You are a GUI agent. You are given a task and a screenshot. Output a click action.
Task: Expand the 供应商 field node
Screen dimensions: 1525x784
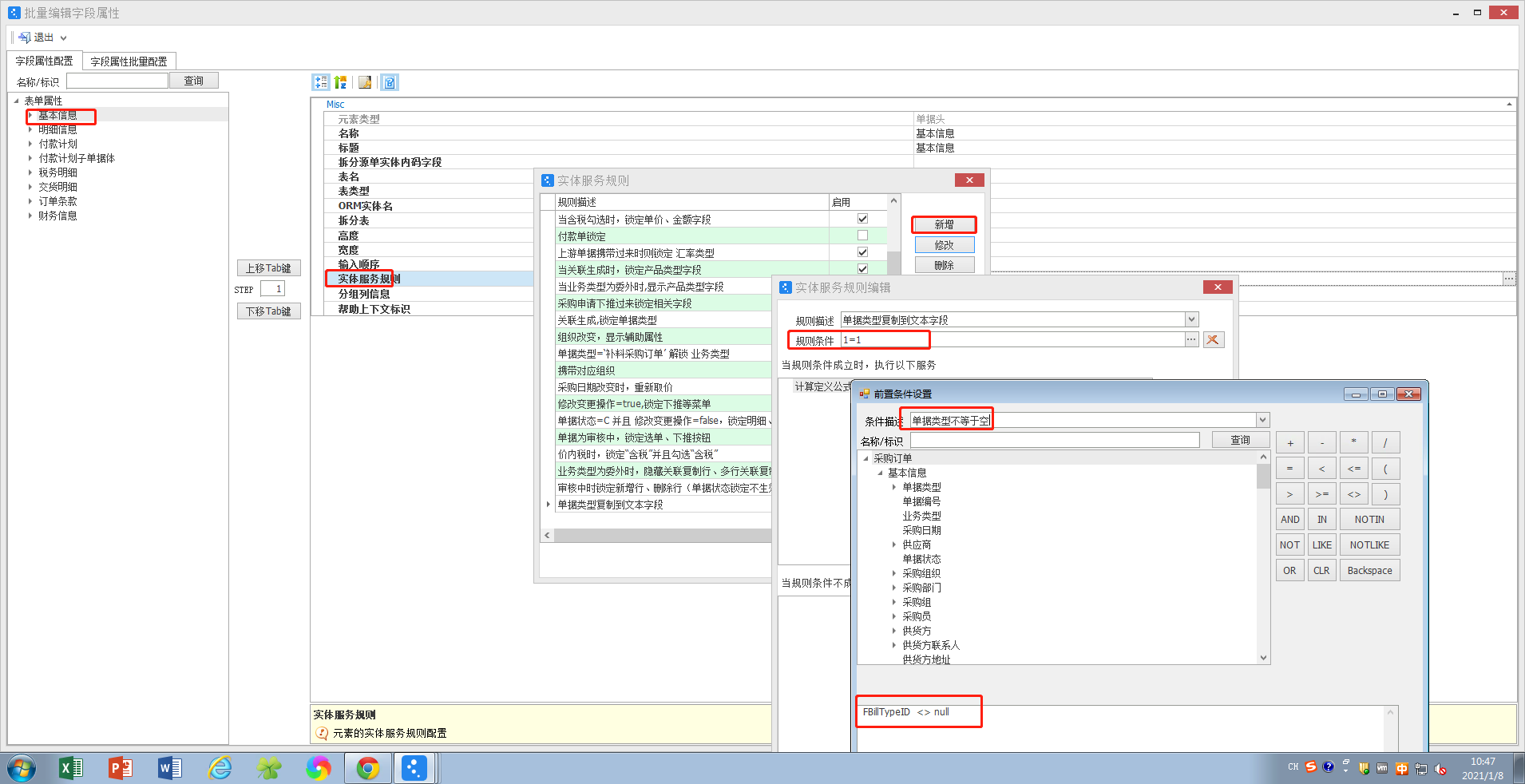[894, 544]
